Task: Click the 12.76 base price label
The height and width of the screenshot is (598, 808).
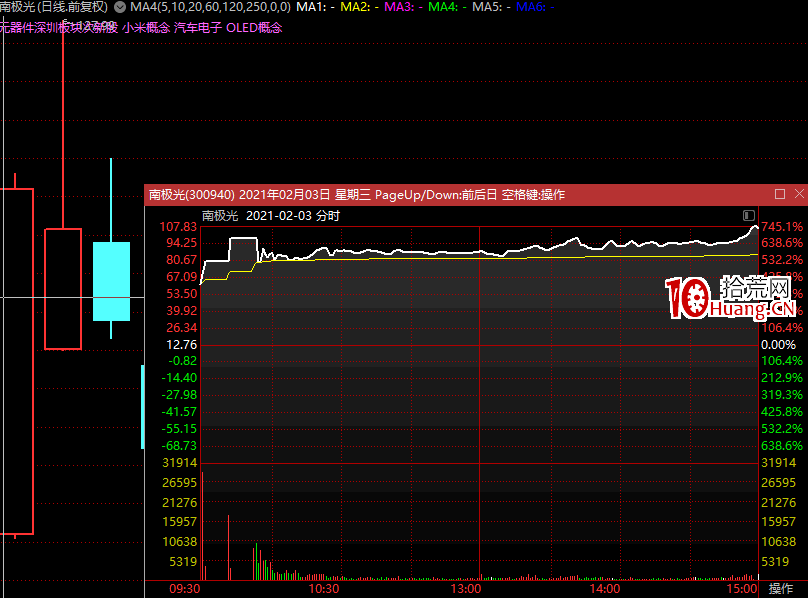Action: point(181,345)
